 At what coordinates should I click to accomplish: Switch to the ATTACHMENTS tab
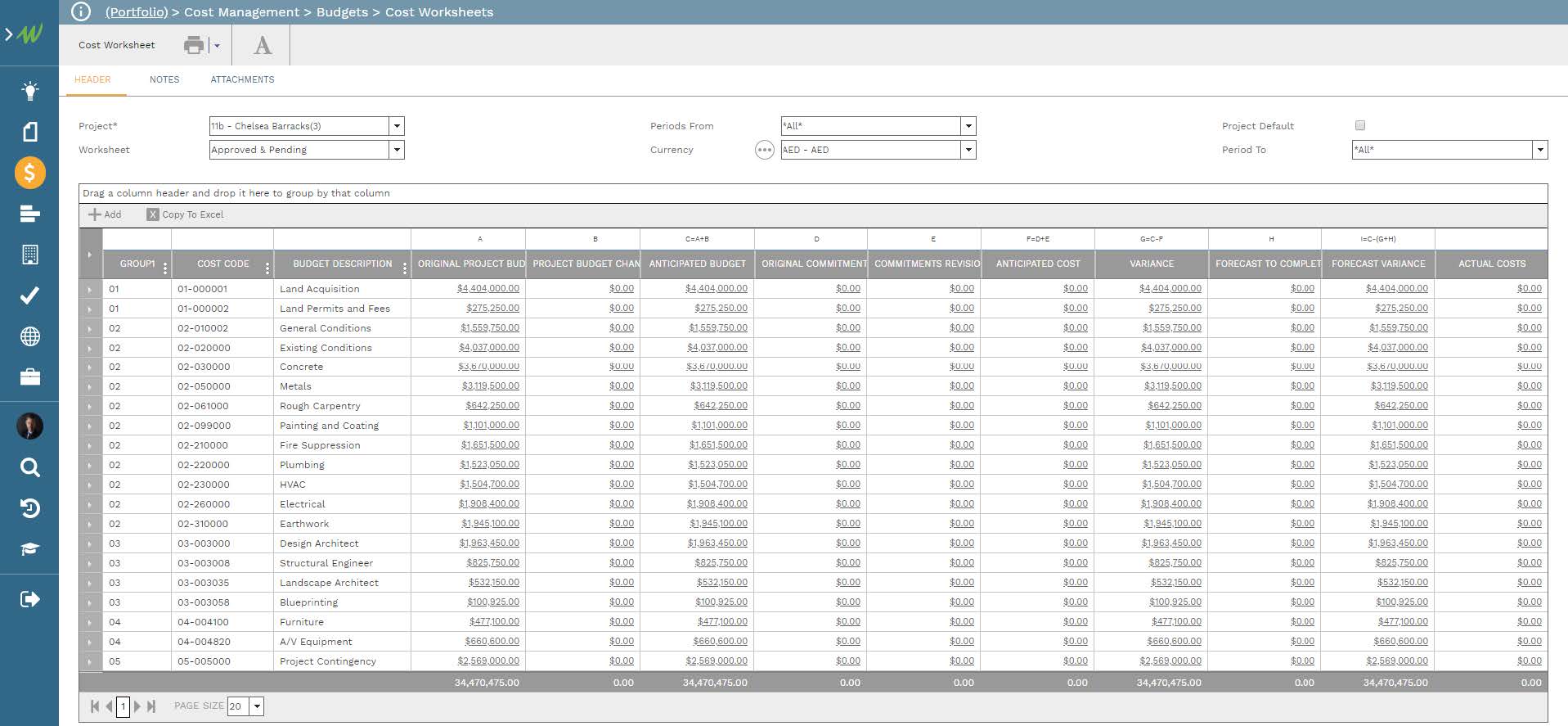point(242,79)
